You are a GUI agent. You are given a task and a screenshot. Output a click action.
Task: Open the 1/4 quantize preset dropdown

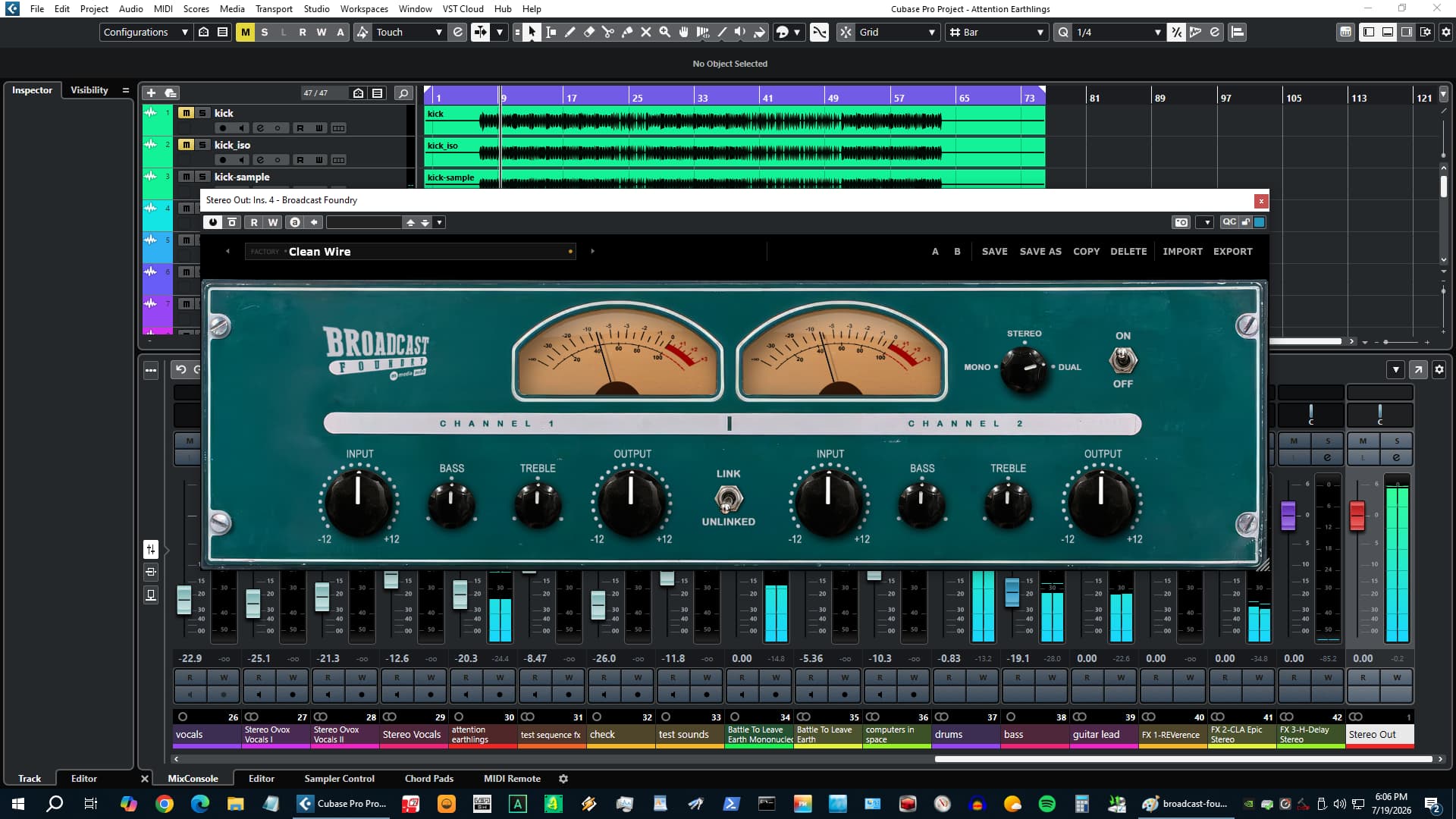[x=1119, y=32]
